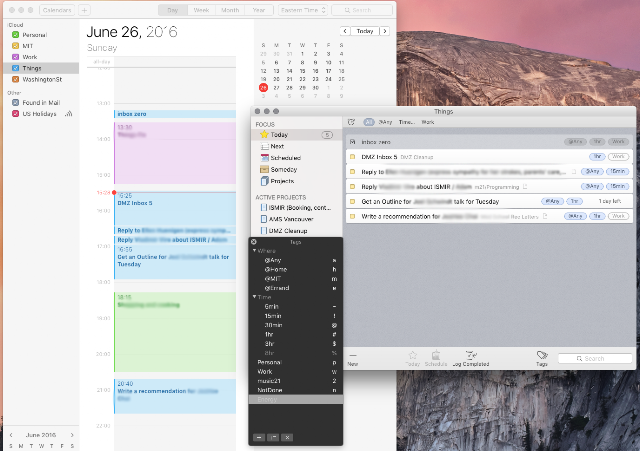Click the Today button in Calendar
This screenshot has width=640, height=451.
click(x=364, y=31)
